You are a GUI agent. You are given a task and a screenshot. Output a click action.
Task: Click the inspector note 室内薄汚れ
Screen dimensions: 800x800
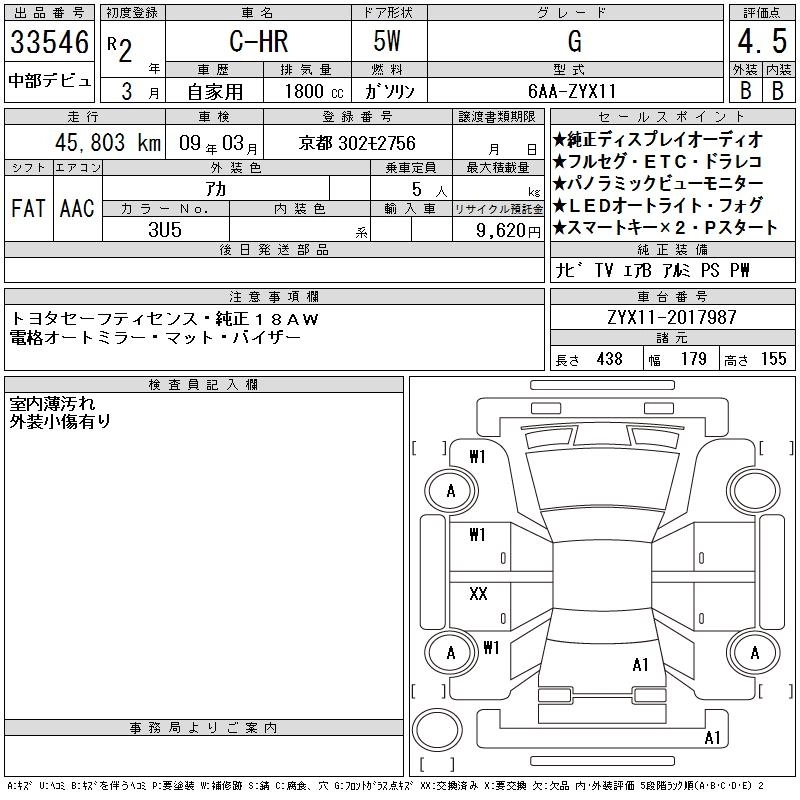click(x=52, y=404)
